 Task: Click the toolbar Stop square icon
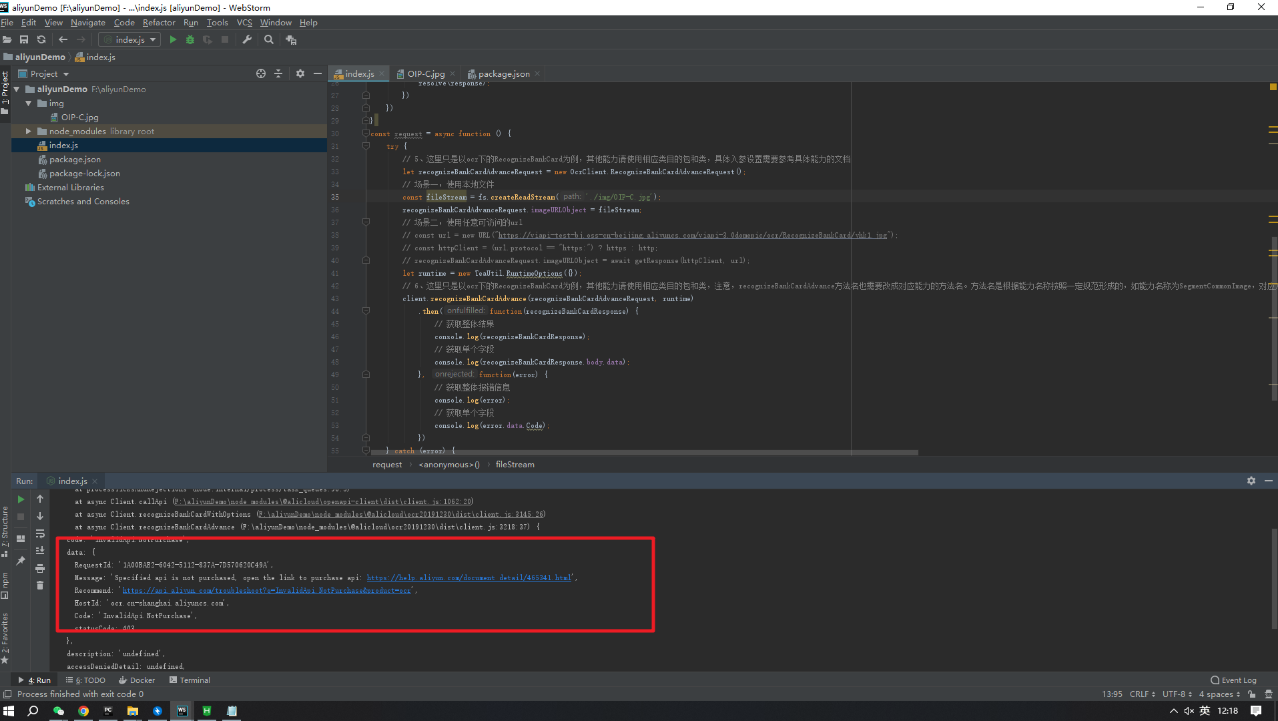pos(224,40)
